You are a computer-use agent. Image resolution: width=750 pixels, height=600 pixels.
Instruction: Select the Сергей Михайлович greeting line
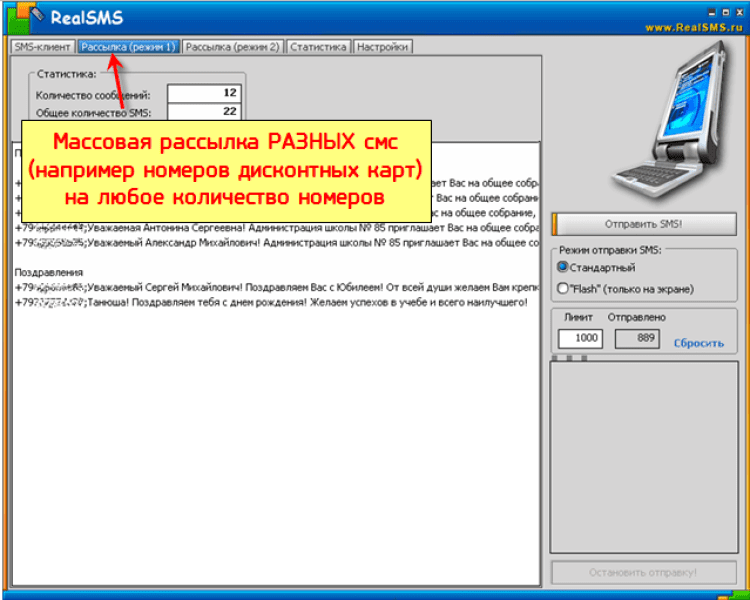[276, 288]
